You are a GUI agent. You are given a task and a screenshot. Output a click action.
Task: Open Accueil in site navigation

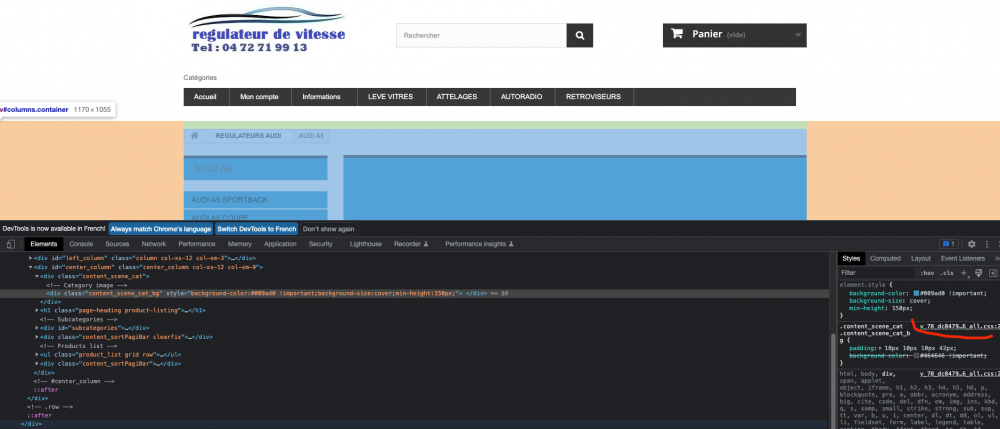205,97
